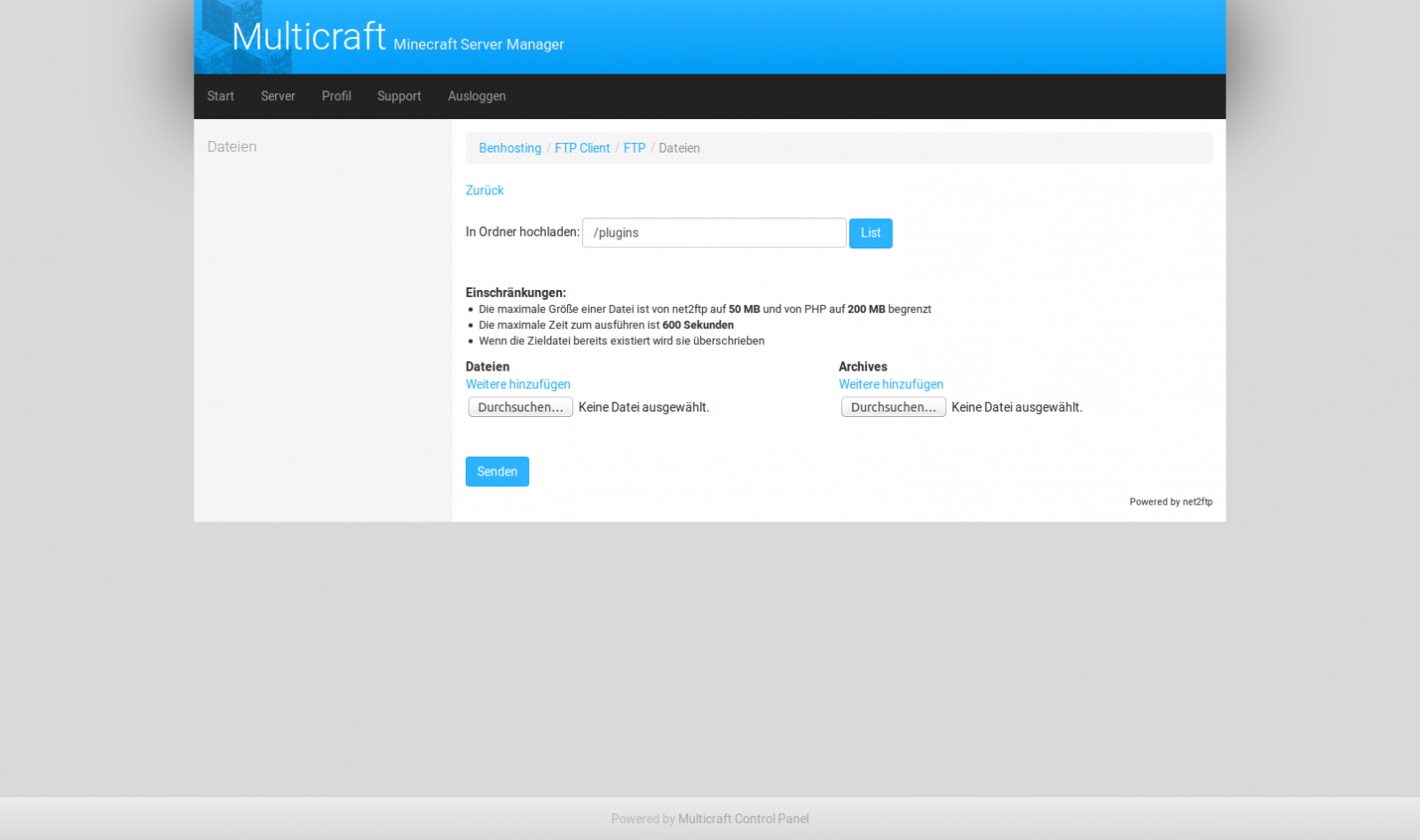Submit the upload with Senden

tap(497, 471)
